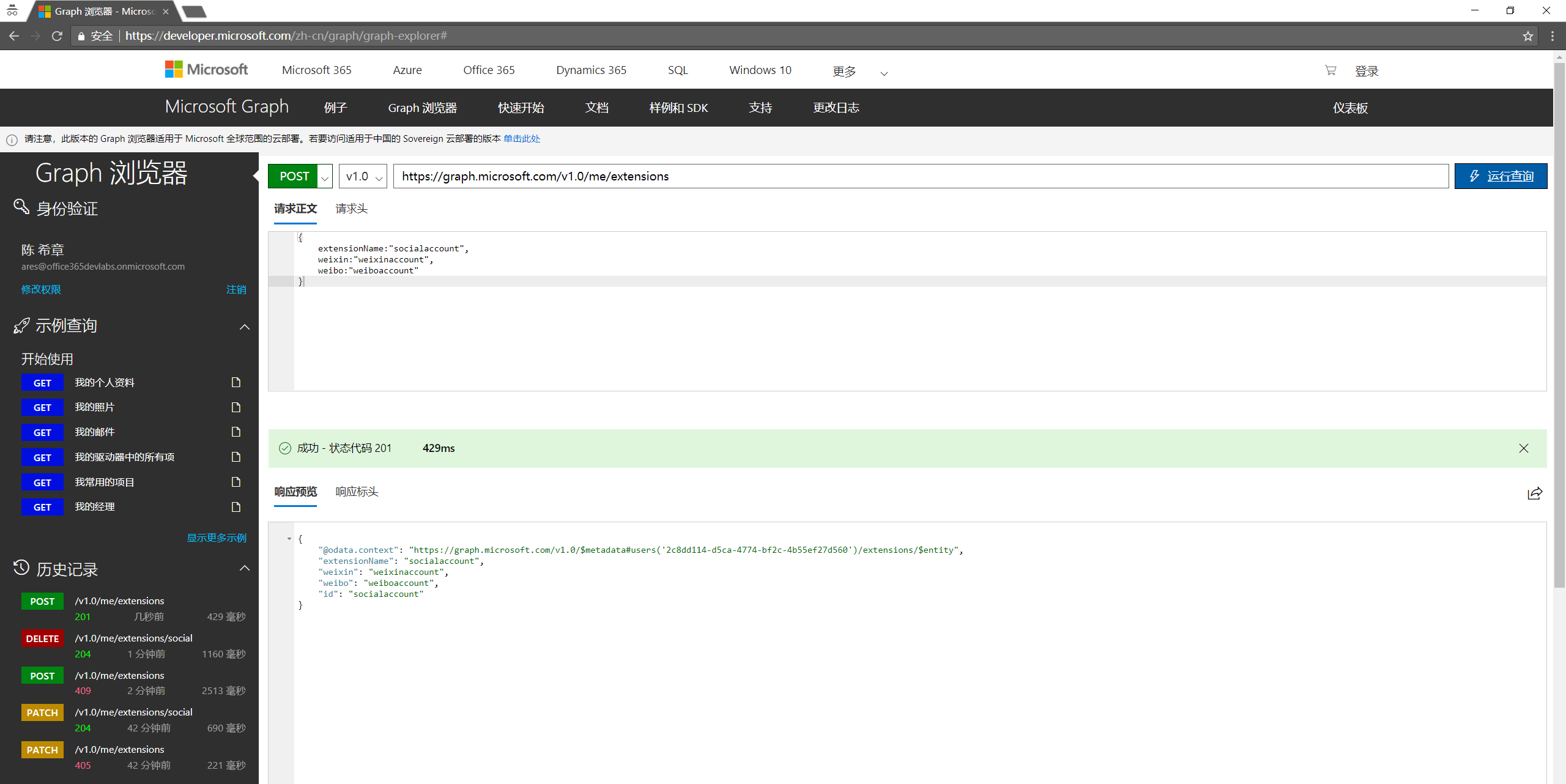
Task: Click the 显示更多示例 link
Action: 217,538
